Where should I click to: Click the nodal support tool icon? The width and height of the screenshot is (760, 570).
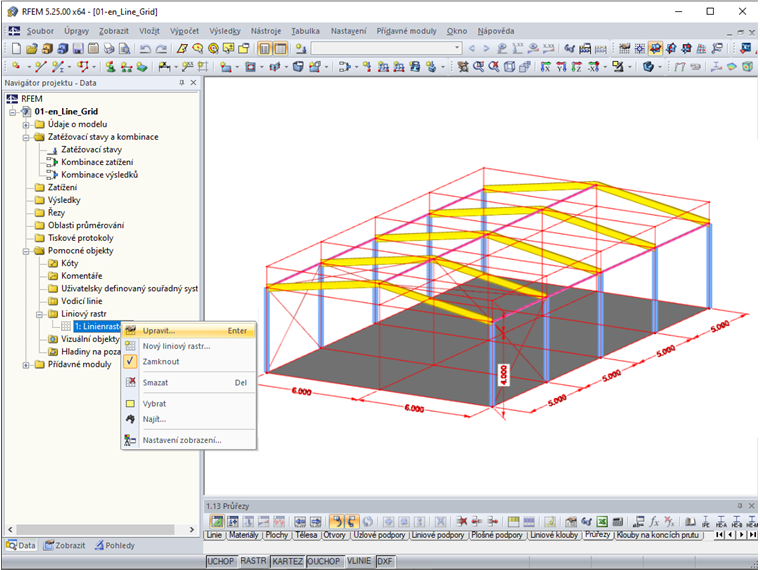[111, 67]
